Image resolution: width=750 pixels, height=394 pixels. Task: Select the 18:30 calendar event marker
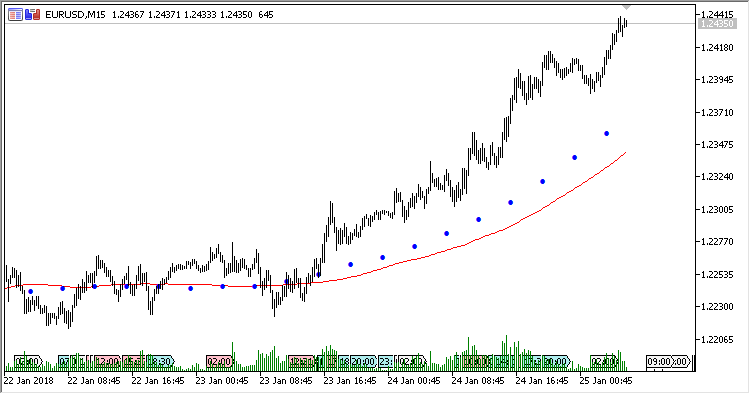(160, 361)
